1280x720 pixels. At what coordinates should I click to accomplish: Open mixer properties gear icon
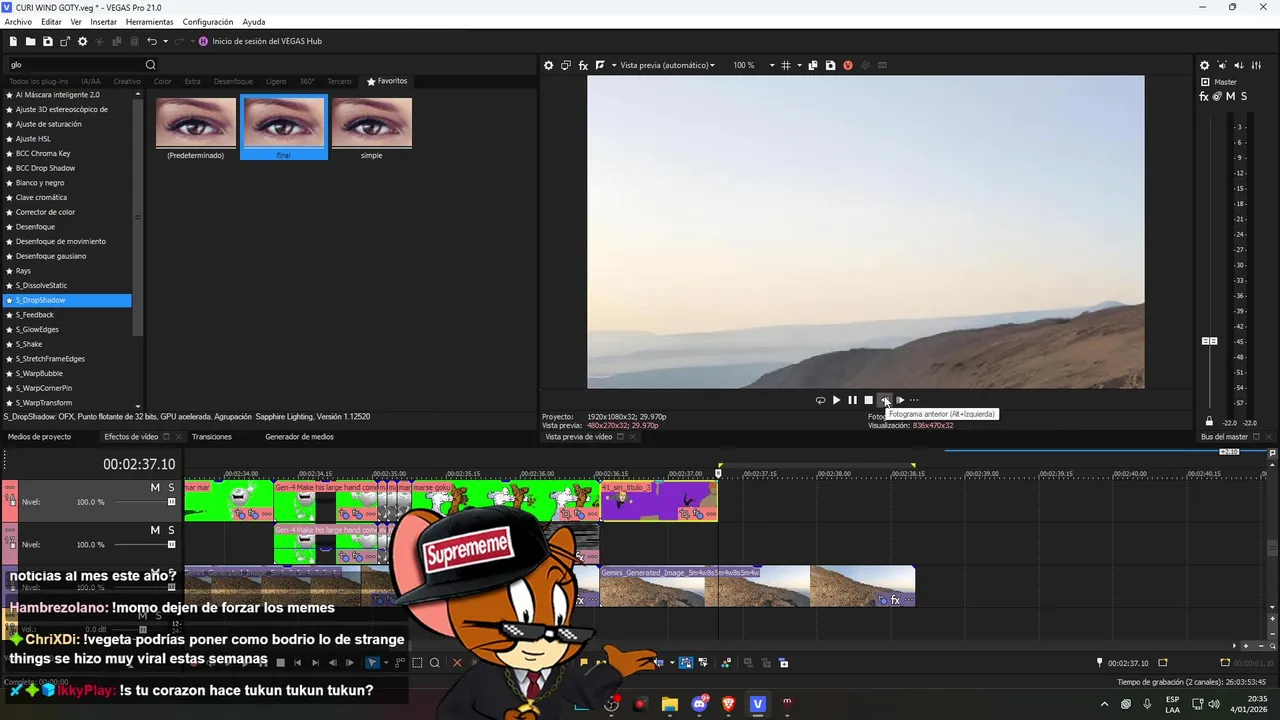tap(1204, 65)
